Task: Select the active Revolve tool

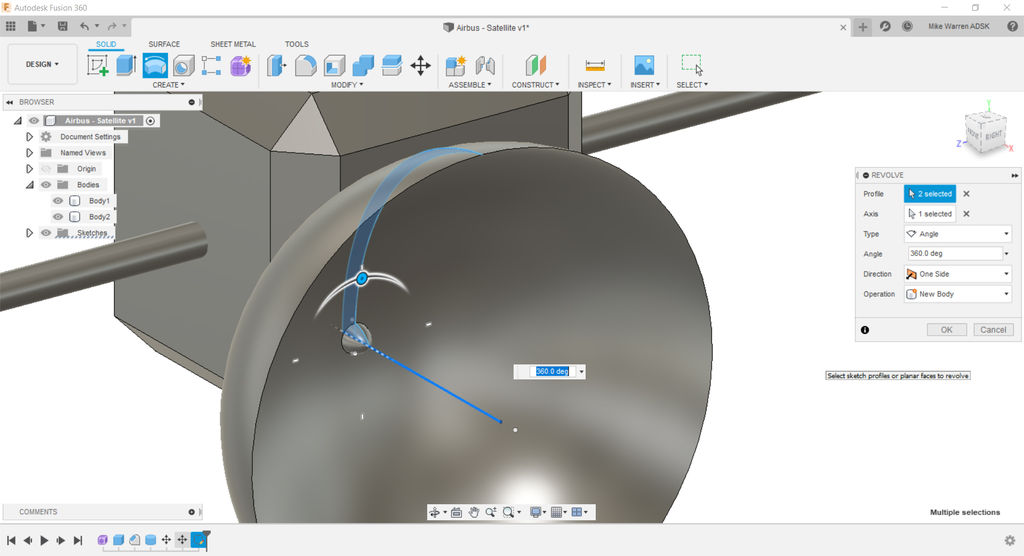Action: pos(155,65)
